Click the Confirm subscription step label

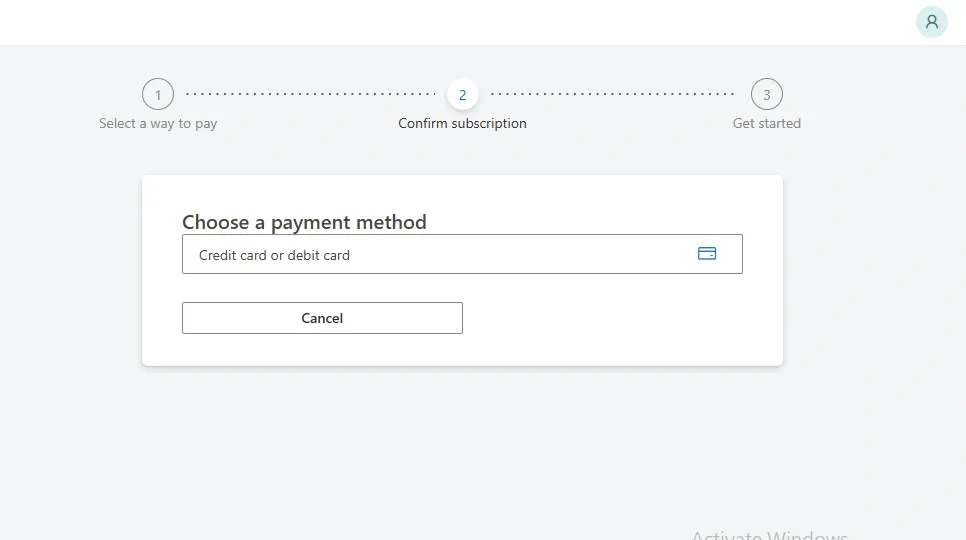point(462,123)
